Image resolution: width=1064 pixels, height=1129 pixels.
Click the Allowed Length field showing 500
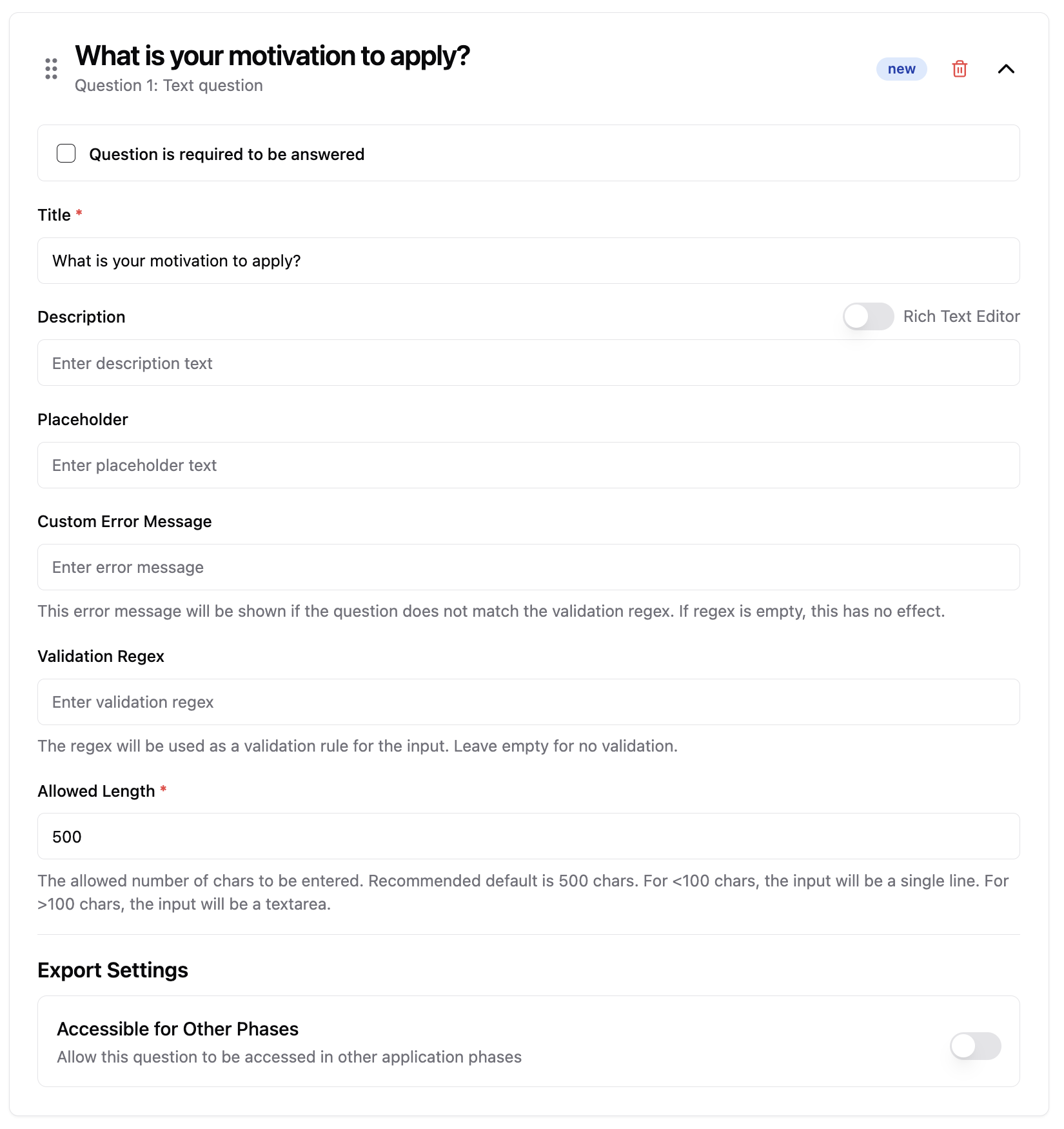[x=528, y=837]
